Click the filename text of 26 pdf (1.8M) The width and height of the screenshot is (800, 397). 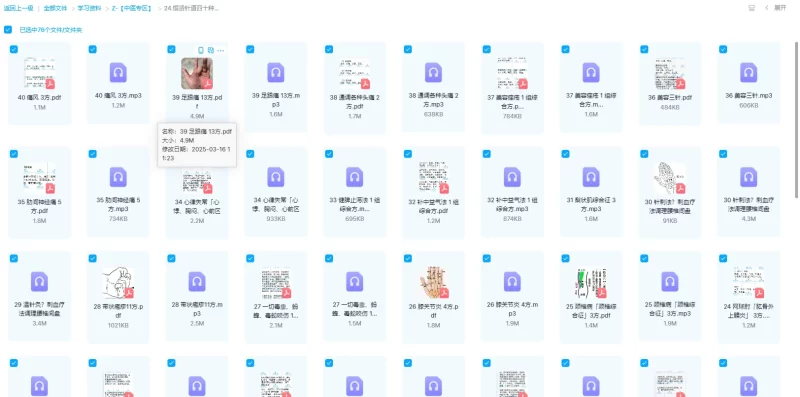[433, 311]
